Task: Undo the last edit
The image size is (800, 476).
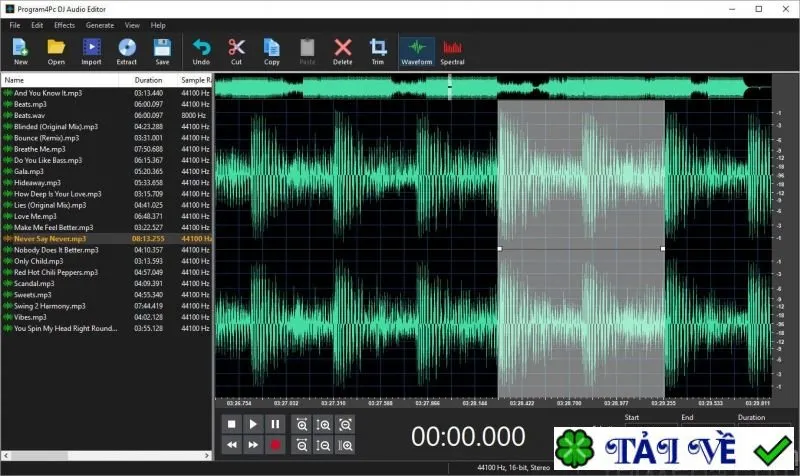Action: point(201,52)
